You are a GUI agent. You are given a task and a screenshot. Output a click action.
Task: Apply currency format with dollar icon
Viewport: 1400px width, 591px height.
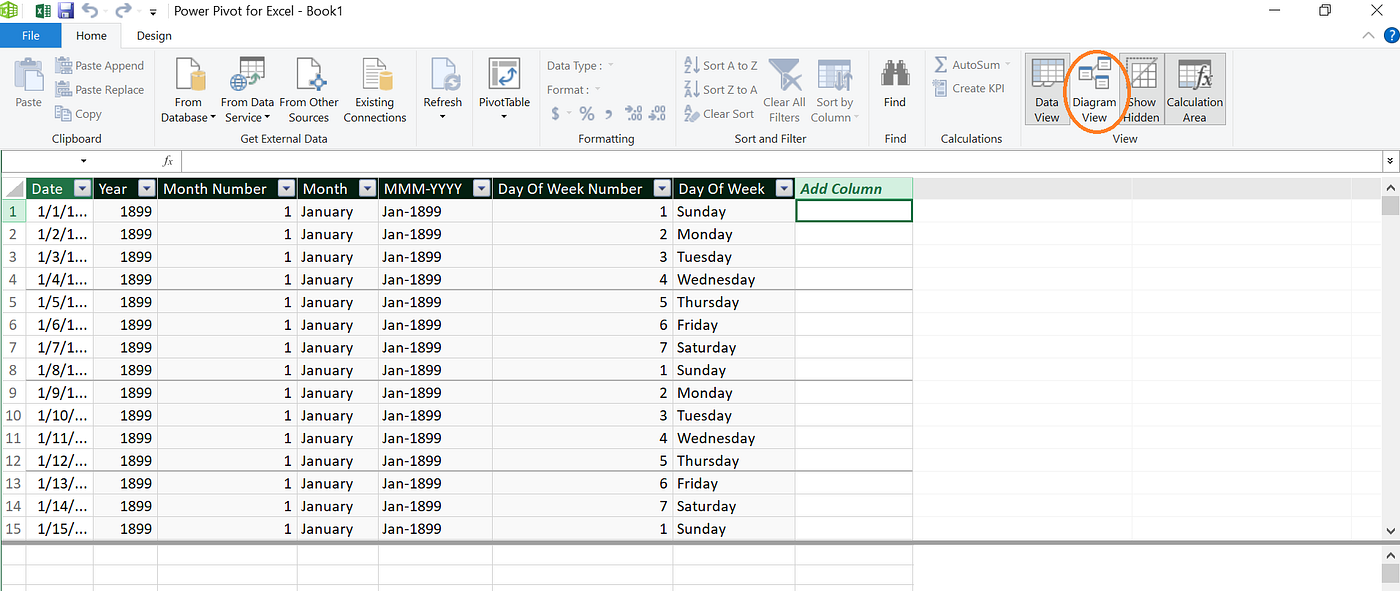click(x=558, y=113)
